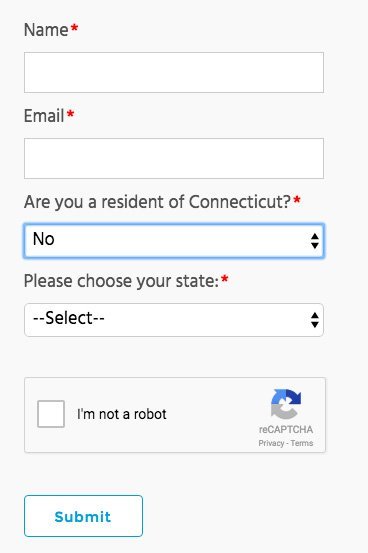This screenshot has width=368, height=553.
Task: Open the Connecticut resident dropdown showing No
Action: pos(174,241)
